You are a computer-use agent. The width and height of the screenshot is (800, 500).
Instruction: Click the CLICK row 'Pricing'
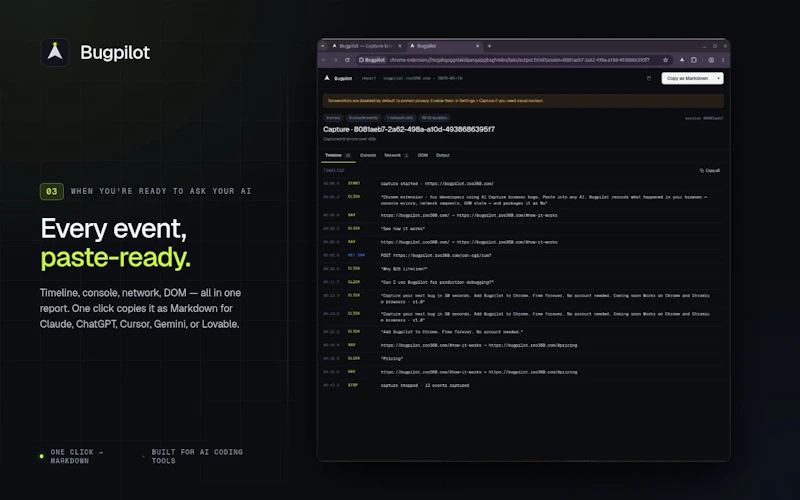tap(523, 359)
